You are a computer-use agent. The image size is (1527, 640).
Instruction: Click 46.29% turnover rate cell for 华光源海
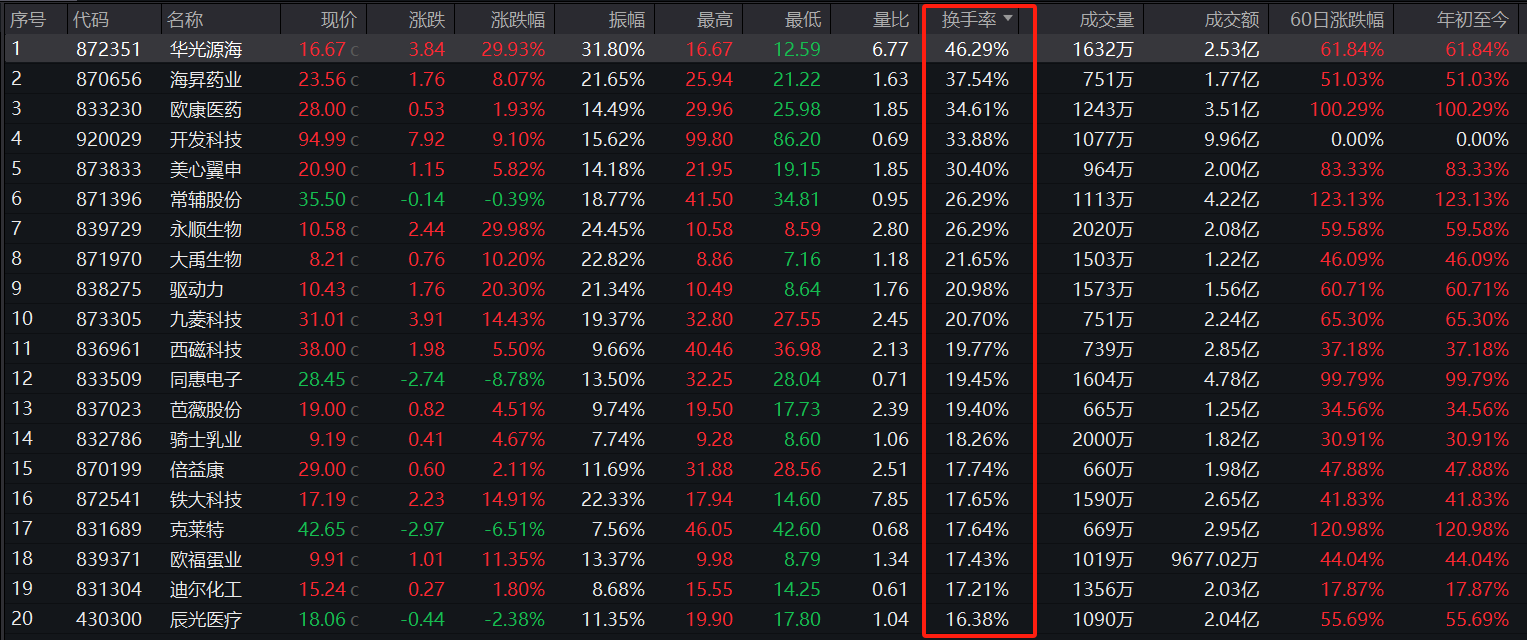tap(976, 49)
